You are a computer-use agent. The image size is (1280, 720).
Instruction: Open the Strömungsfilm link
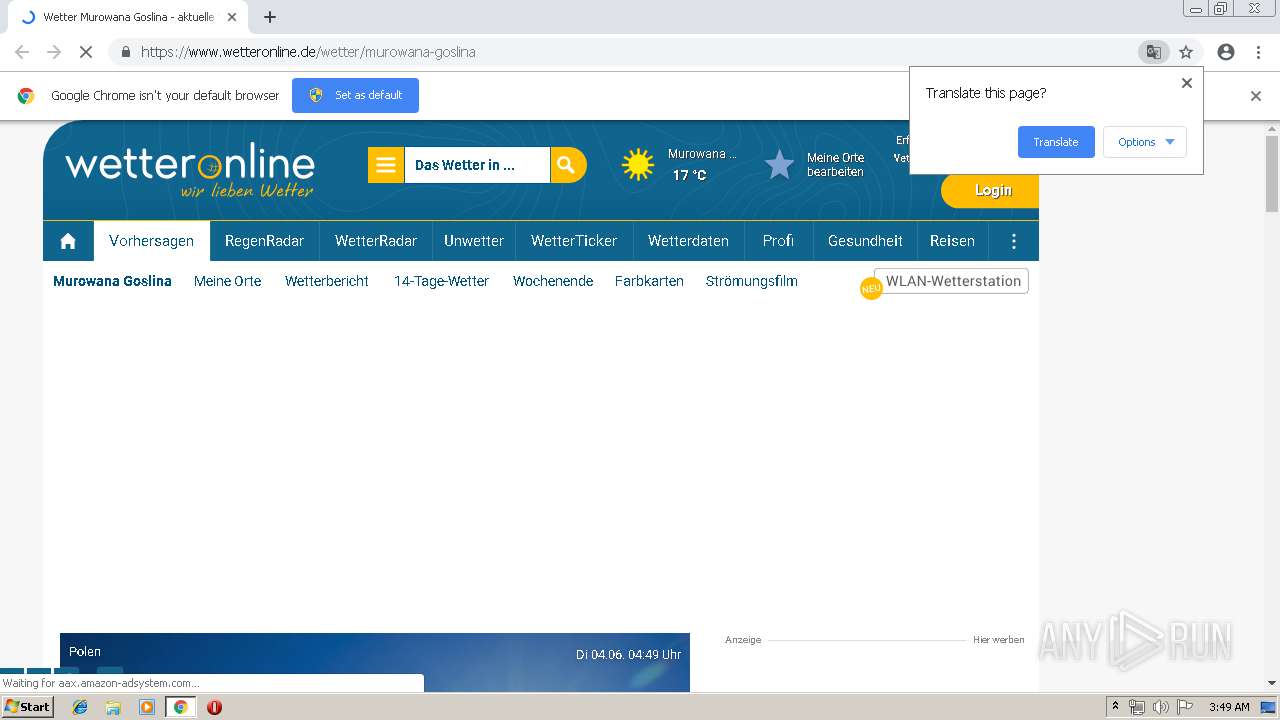tap(751, 281)
